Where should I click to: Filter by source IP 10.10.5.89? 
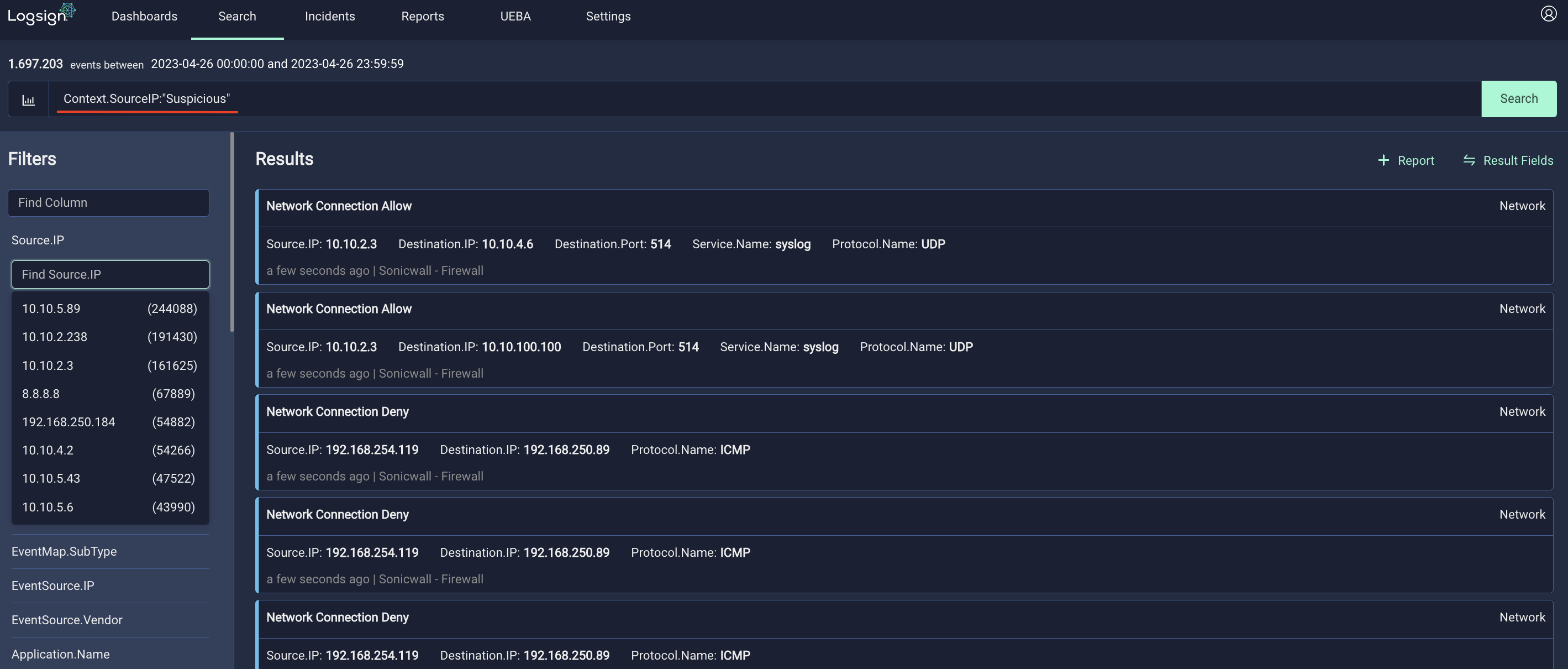pos(110,309)
